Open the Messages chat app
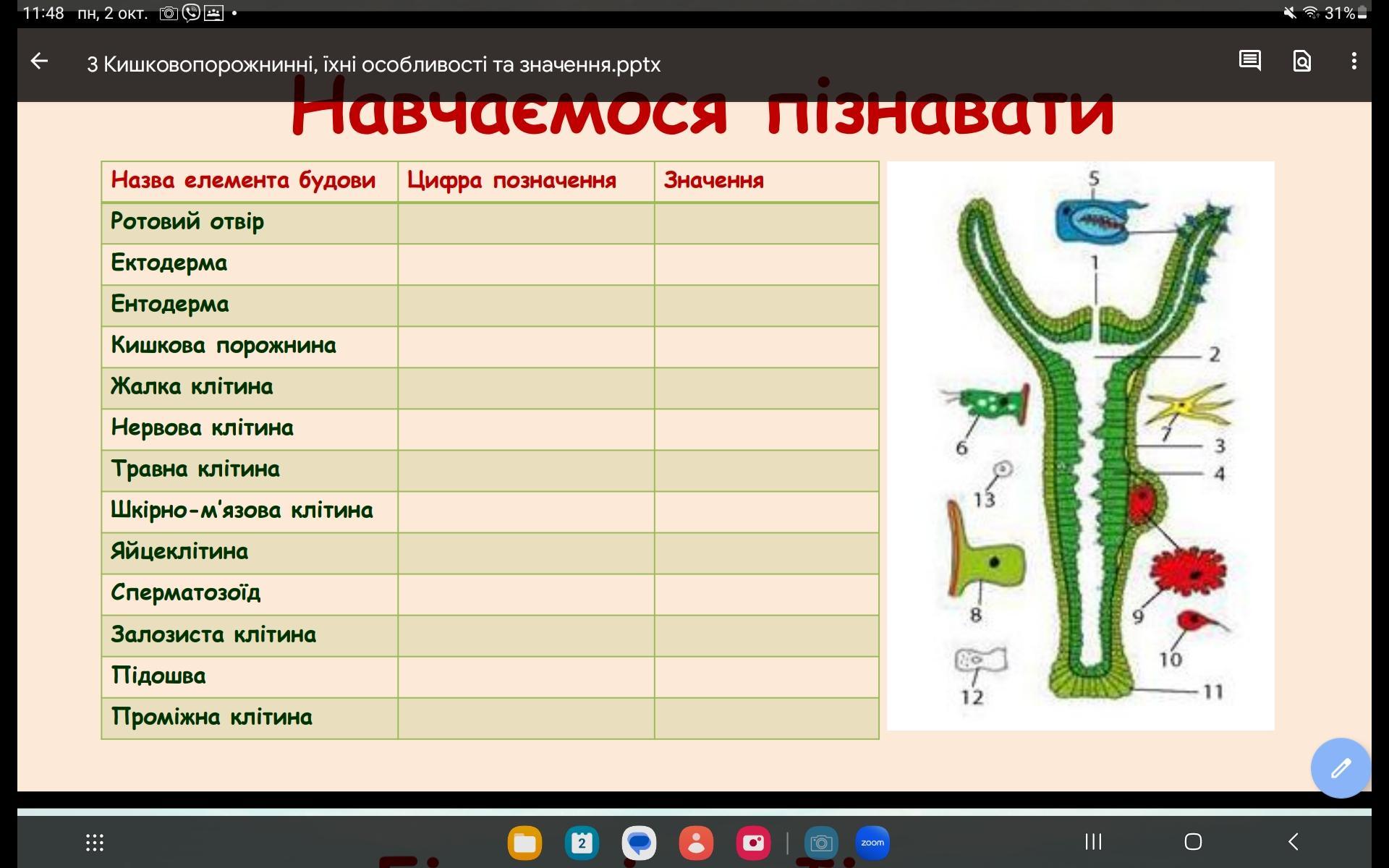1389x868 pixels. 639,843
